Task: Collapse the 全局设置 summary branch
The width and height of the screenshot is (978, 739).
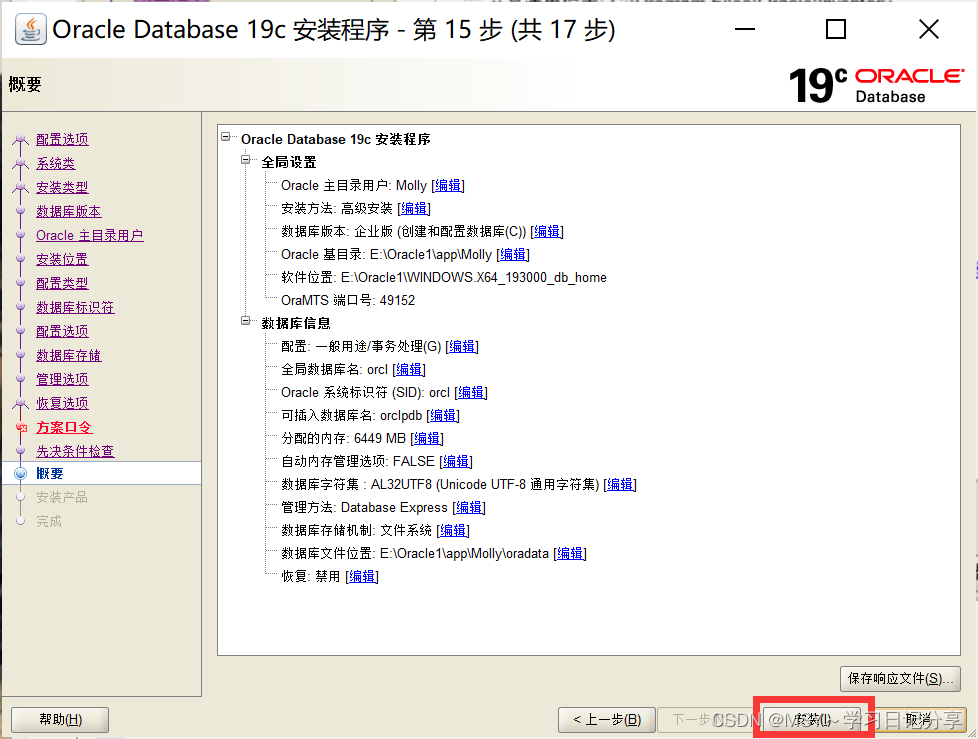Action: tap(246, 161)
